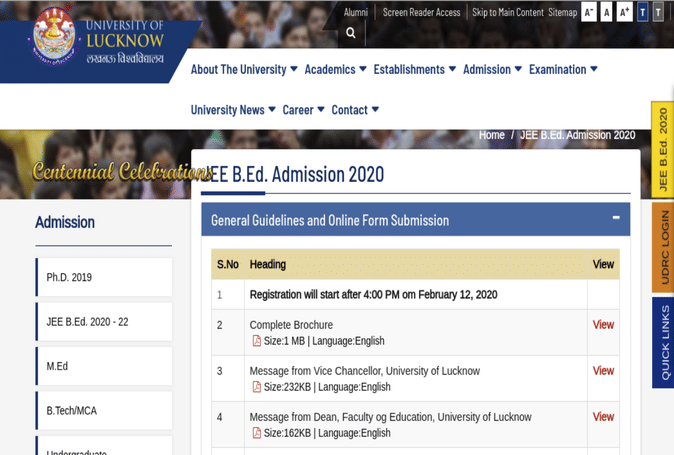Image resolution: width=674 pixels, height=455 pixels.
Task: Open the University News menu
Action: [x=233, y=110]
